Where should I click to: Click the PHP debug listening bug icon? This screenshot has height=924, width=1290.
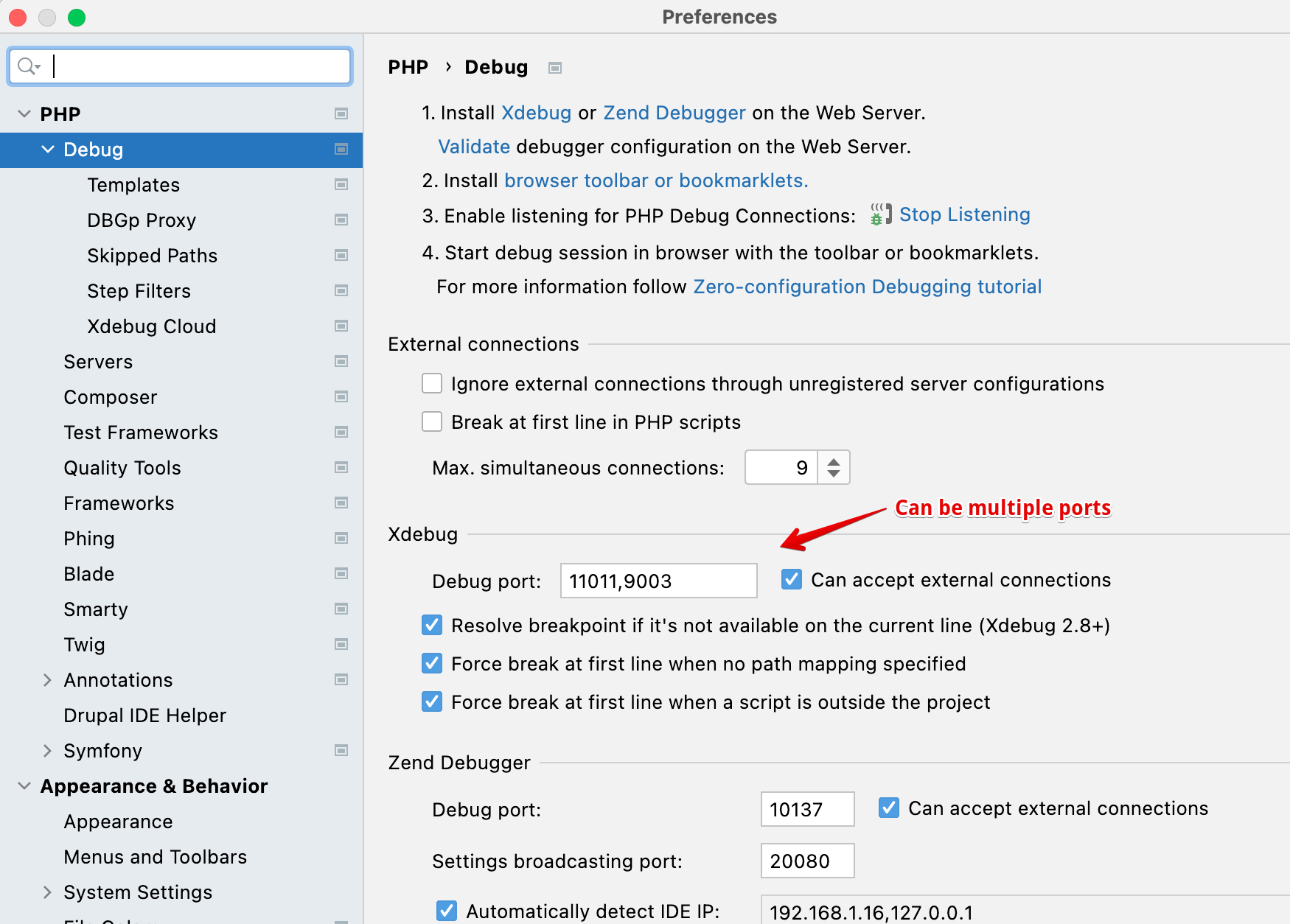coord(880,214)
